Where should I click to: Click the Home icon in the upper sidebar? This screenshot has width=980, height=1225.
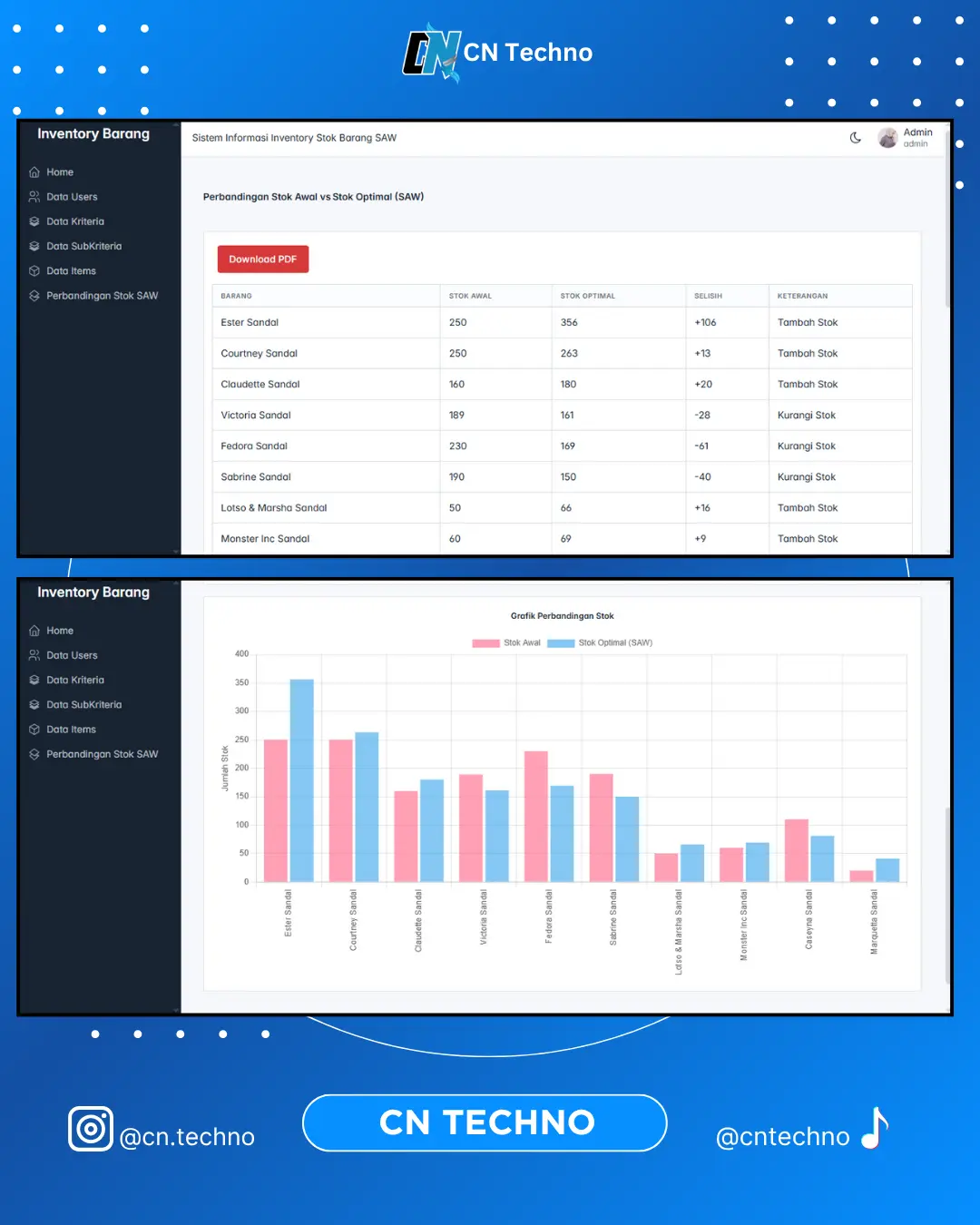tap(34, 172)
